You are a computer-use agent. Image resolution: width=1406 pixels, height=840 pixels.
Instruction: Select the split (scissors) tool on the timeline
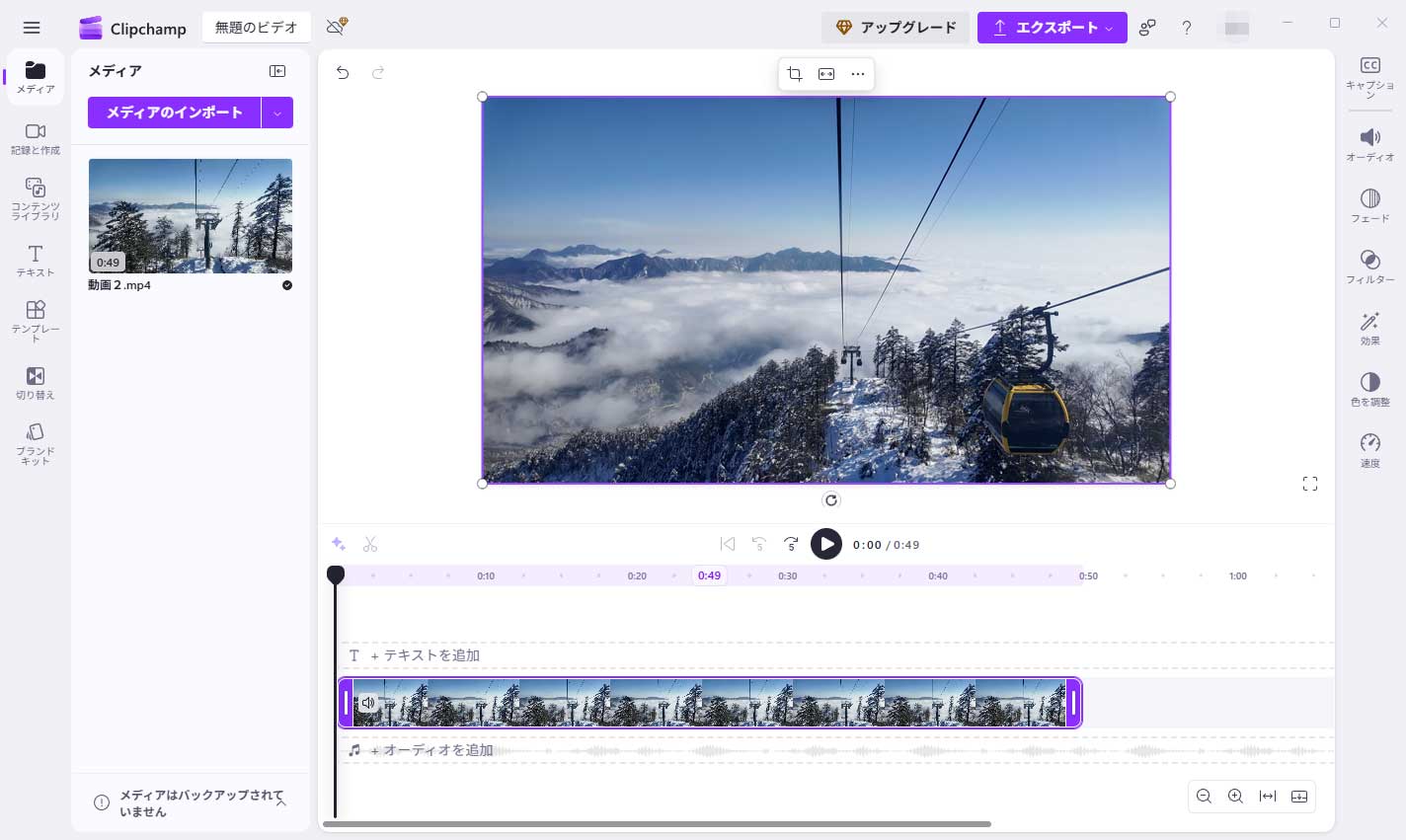[x=370, y=544]
